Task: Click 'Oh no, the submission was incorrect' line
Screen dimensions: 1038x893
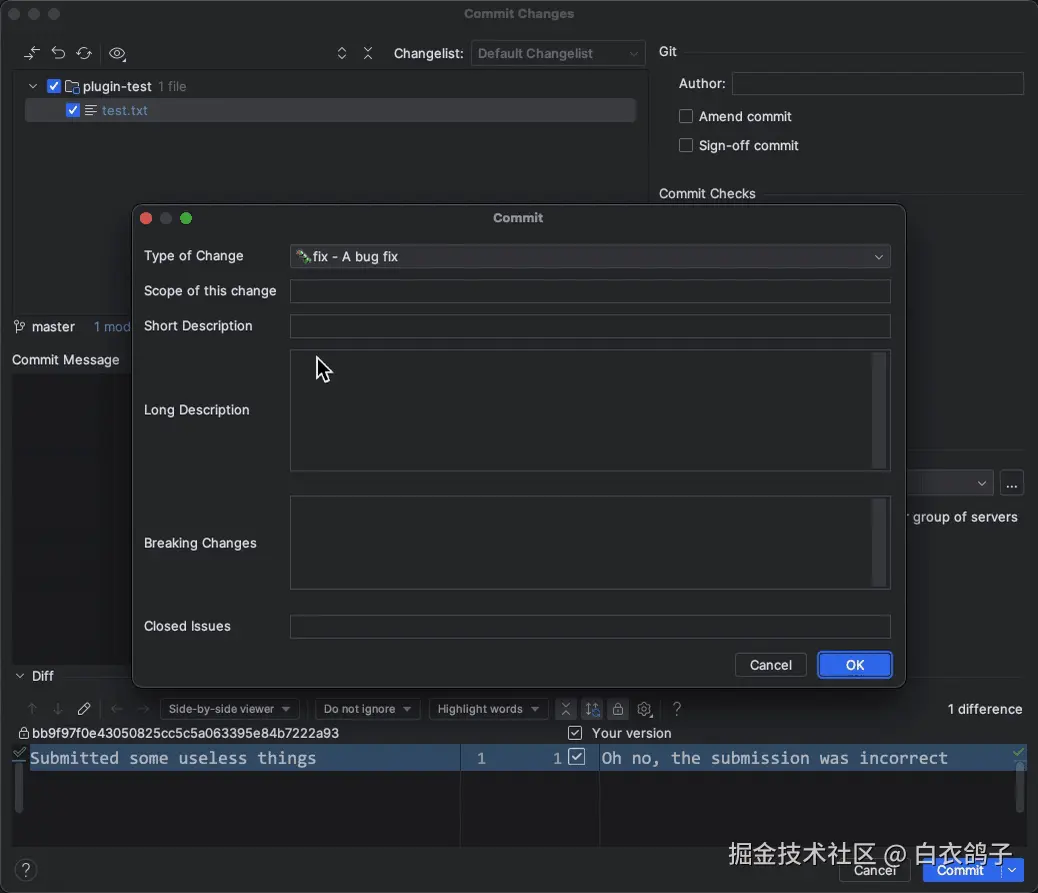Action: click(775, 758)
